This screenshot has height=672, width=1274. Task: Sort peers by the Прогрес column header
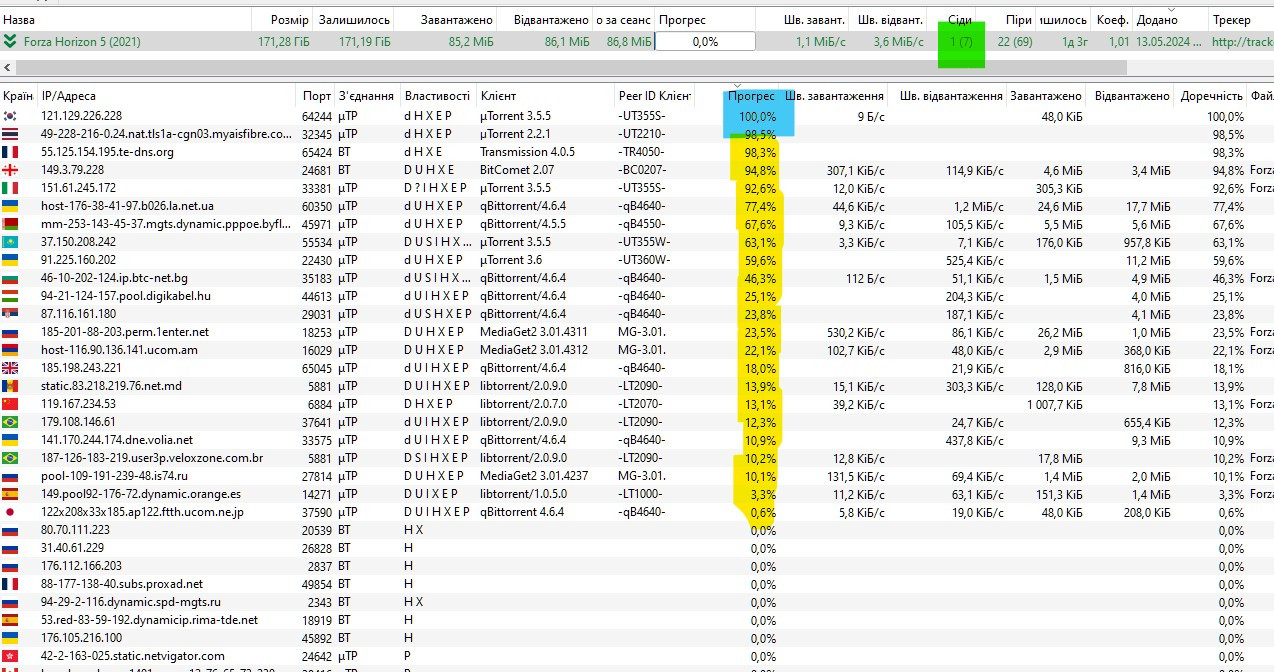[750, 96]
